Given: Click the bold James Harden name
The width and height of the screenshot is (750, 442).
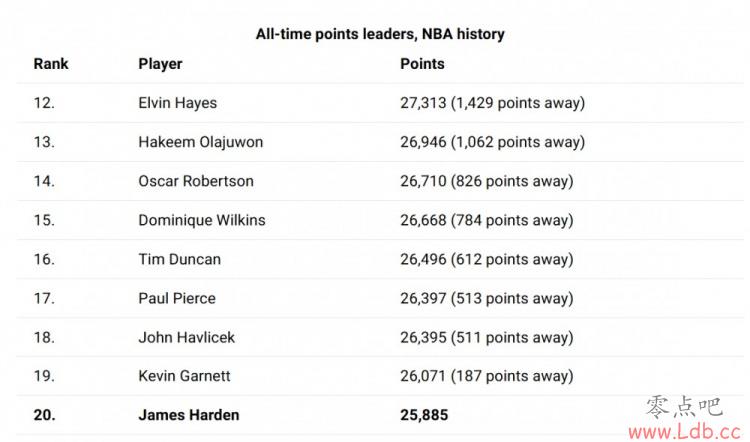Looking at the screenshot, I should (x=189, y=415).
